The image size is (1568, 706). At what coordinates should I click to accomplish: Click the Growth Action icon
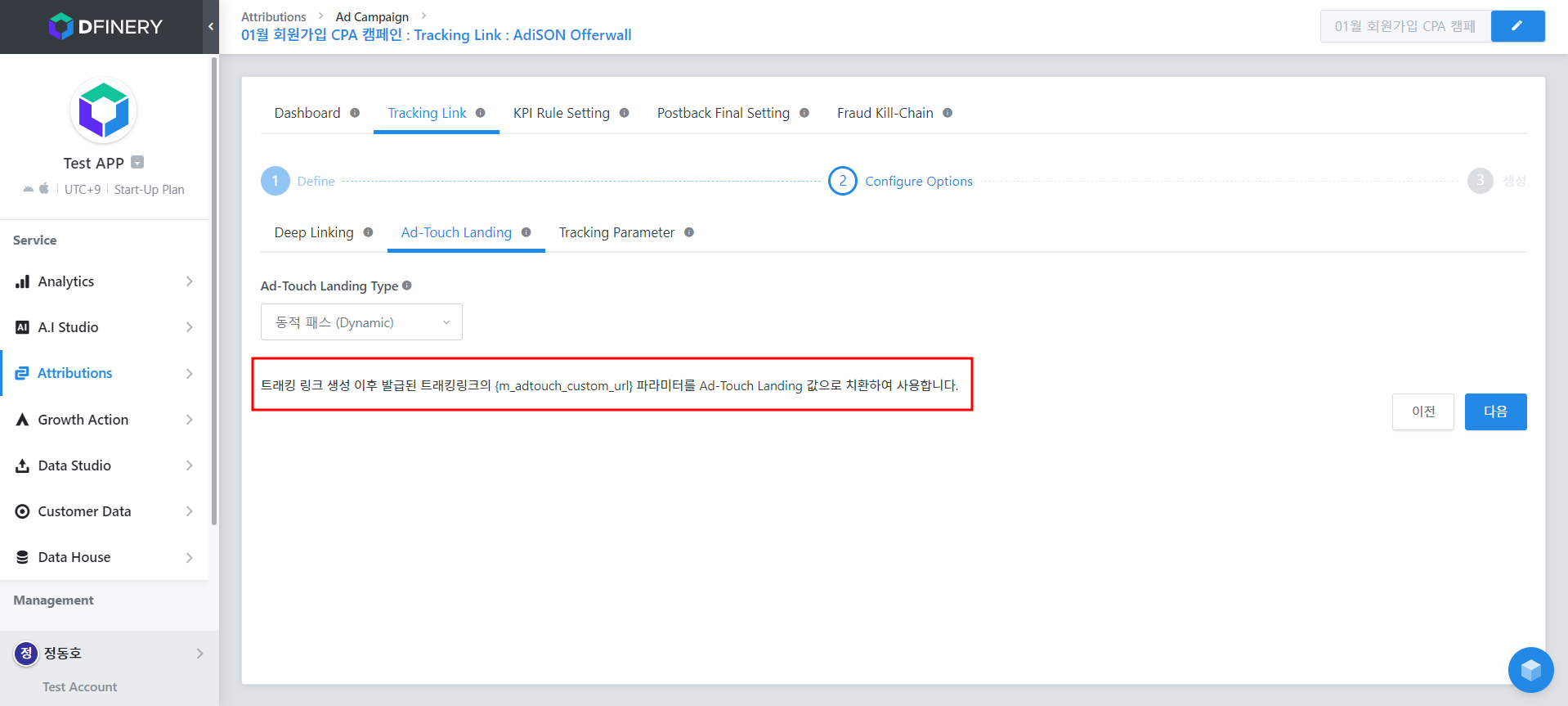(x=22, y=420)
